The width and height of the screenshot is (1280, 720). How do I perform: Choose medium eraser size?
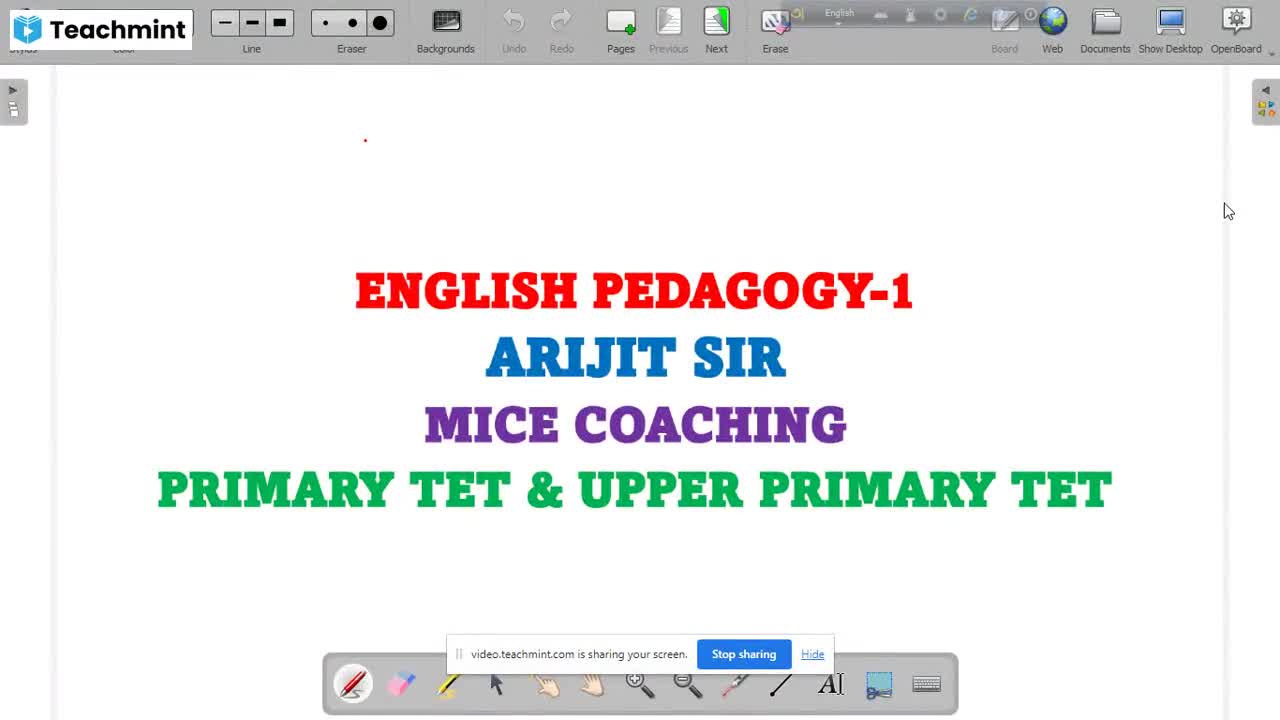pos(352,22)
